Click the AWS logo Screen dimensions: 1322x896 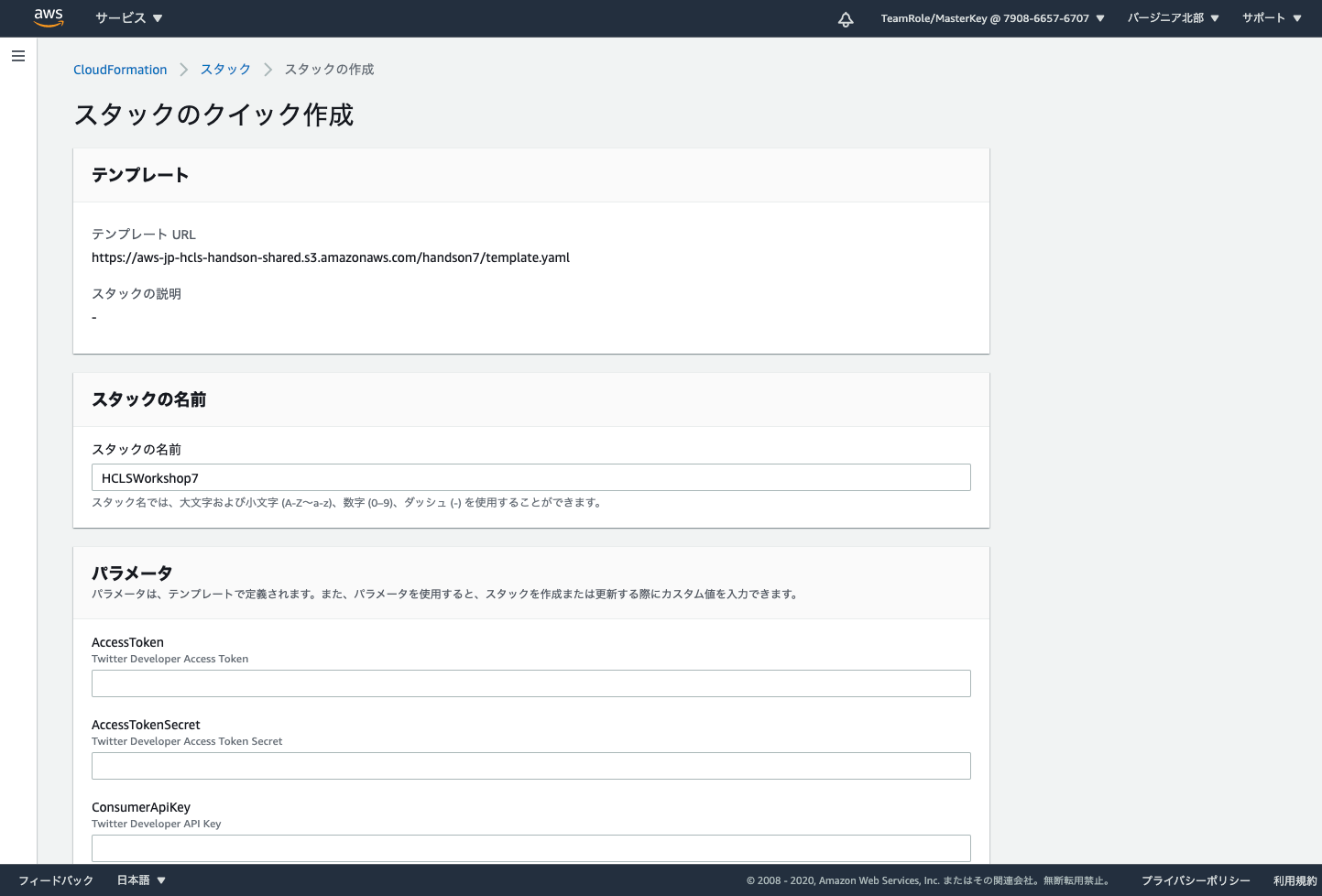[49, 18]
